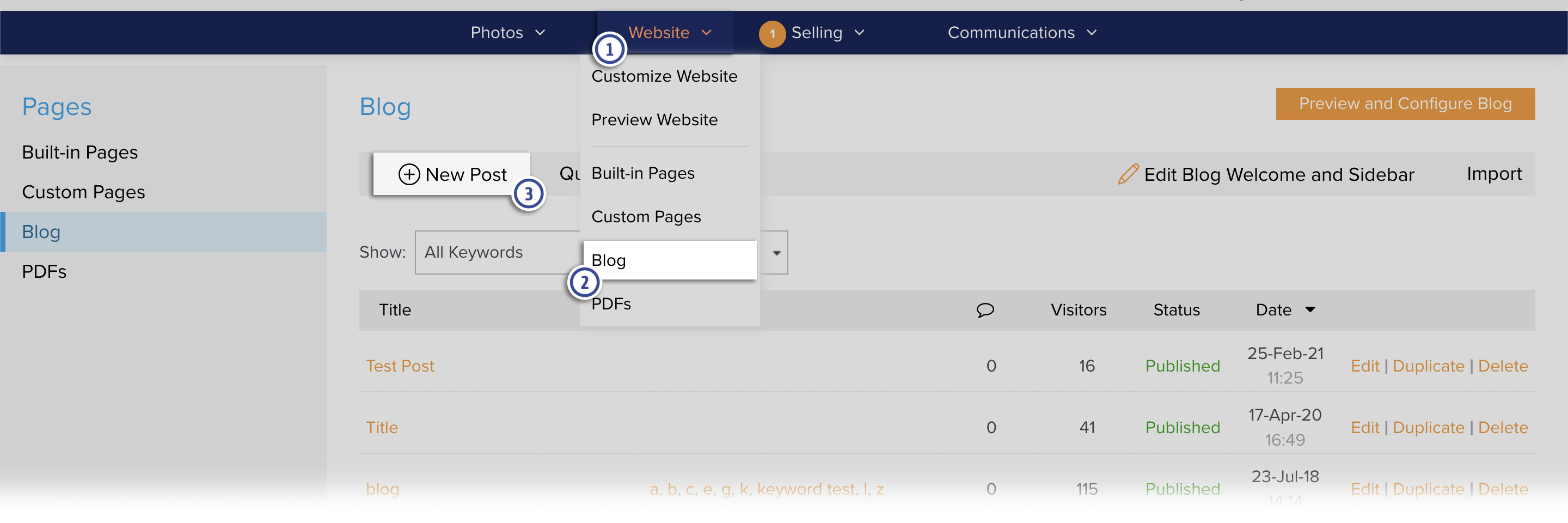1568x523 pixels.
Task: Click Duplicate for the 23-Jul-18 post
Action: 1428,489
